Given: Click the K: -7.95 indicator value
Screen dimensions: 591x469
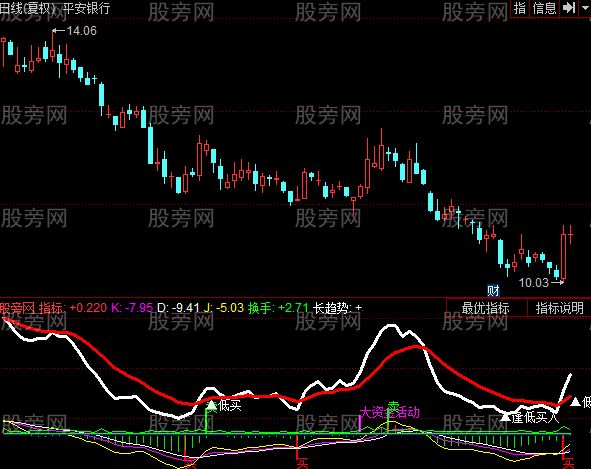Looking at the screenshot, I should pyautogui.click(x=132, y=308).
